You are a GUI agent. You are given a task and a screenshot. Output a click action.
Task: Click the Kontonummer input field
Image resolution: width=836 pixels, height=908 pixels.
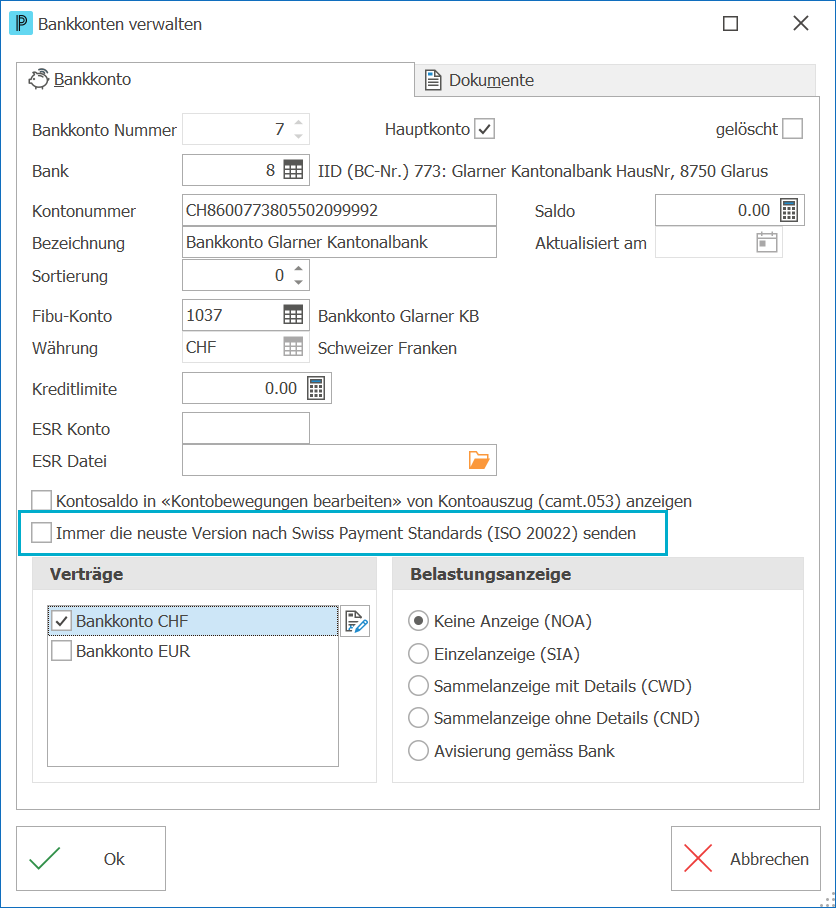339,210
